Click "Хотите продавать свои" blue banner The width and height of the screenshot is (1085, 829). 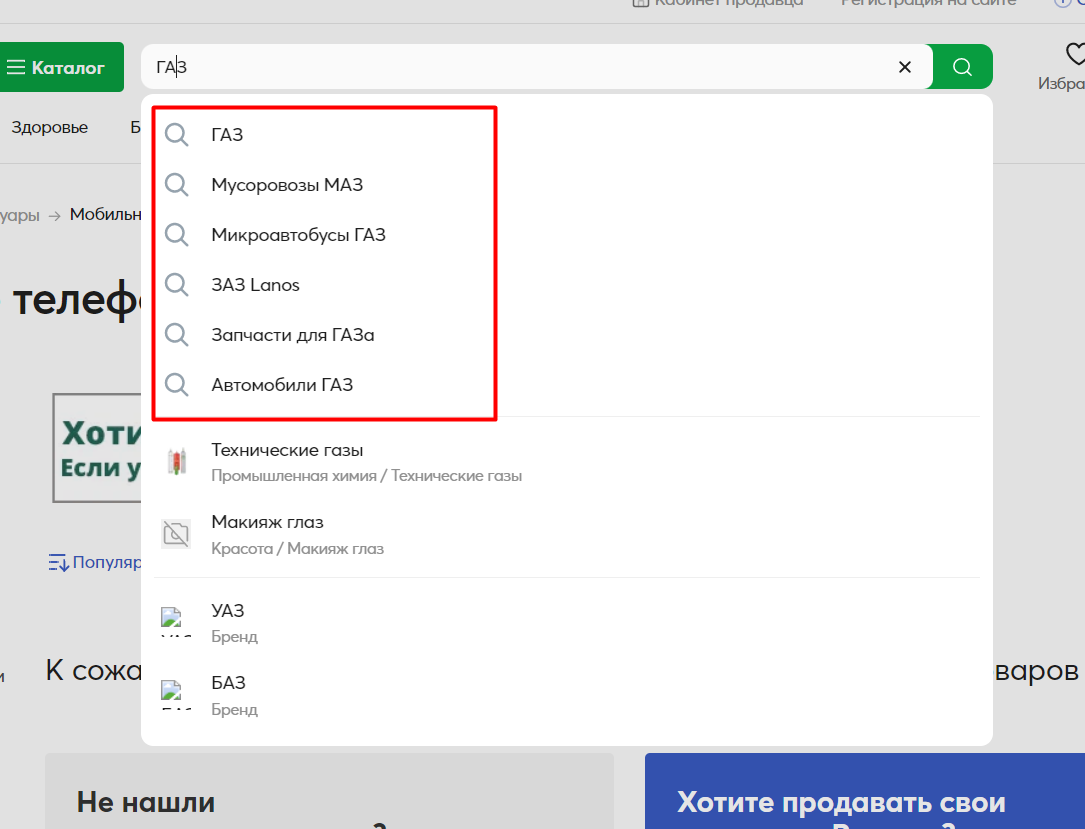tap(865, 791)
